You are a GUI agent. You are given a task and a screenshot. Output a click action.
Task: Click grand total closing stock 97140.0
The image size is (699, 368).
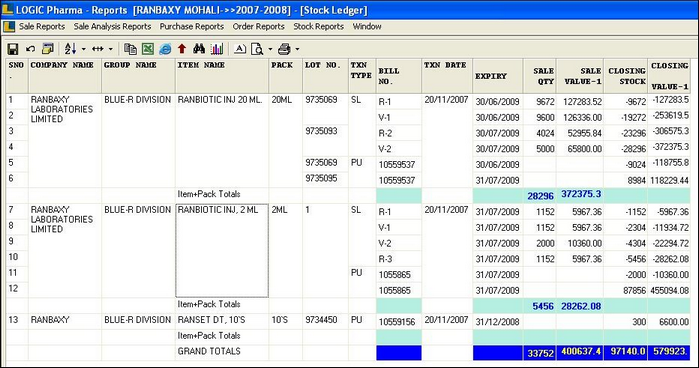click(x=625, y=352)
